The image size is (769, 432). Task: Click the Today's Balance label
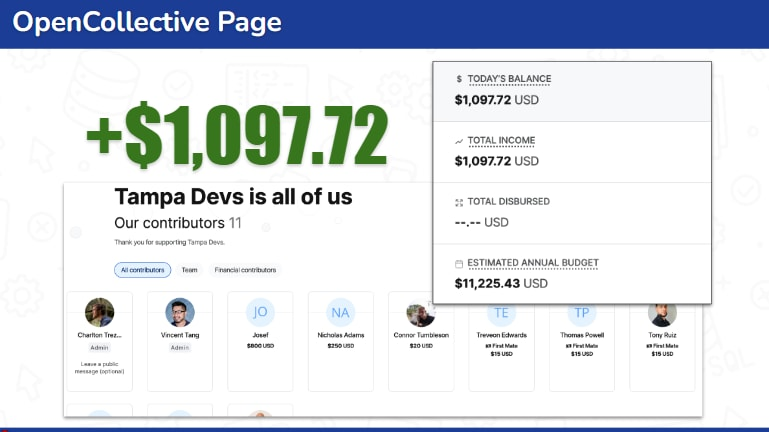509,79
